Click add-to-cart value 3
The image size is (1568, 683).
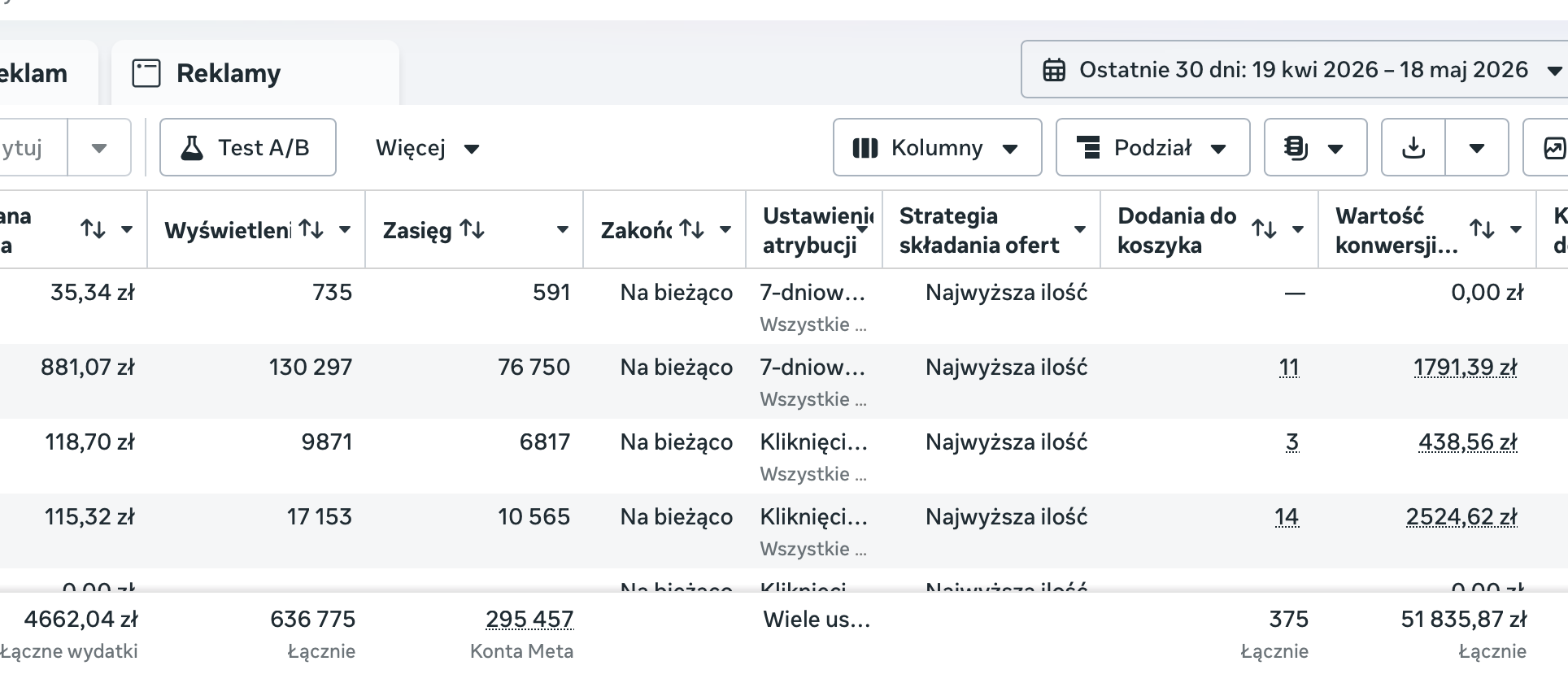tap(1292, 442)
